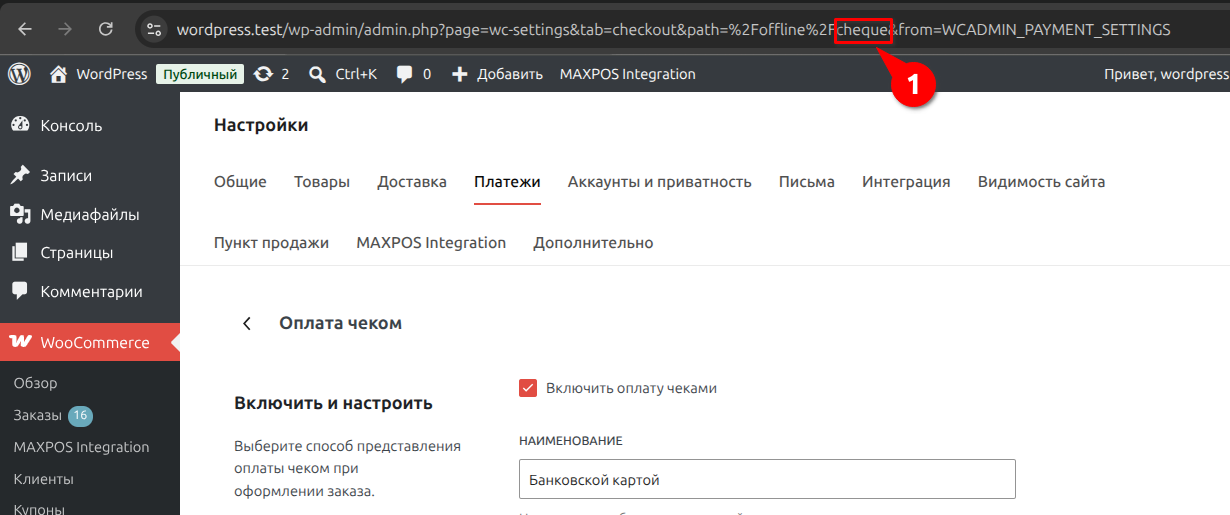Switch to the Платежи settings tab
This screenshot has height=515, width=1230.
pos(507,182)
